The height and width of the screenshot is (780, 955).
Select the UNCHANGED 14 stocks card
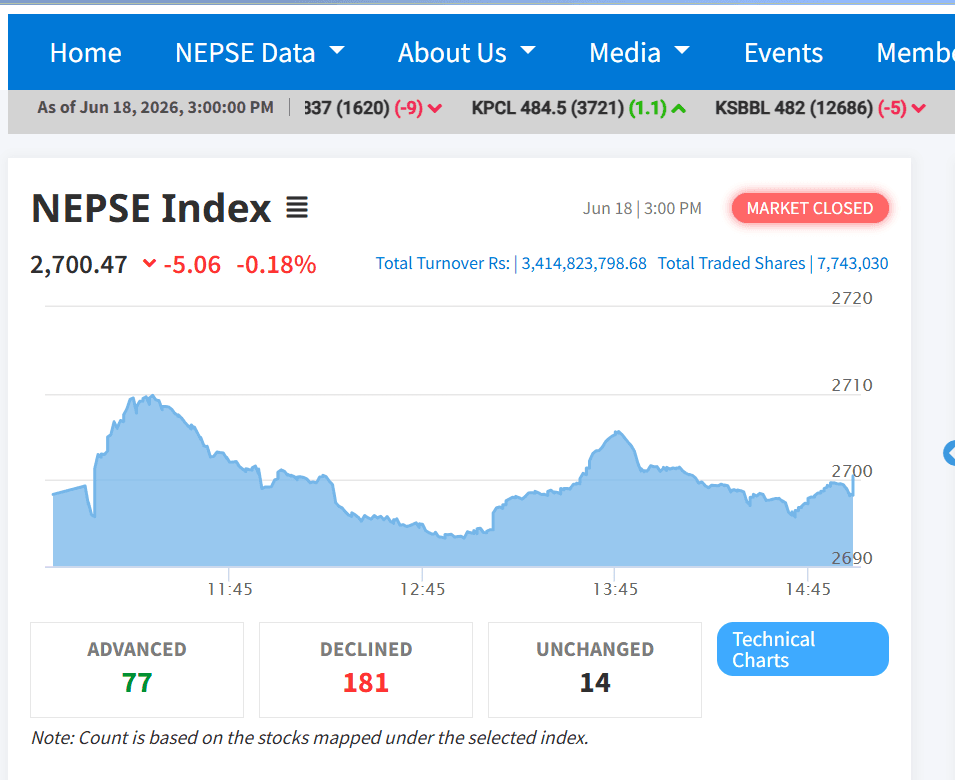(x=595, y=670)
